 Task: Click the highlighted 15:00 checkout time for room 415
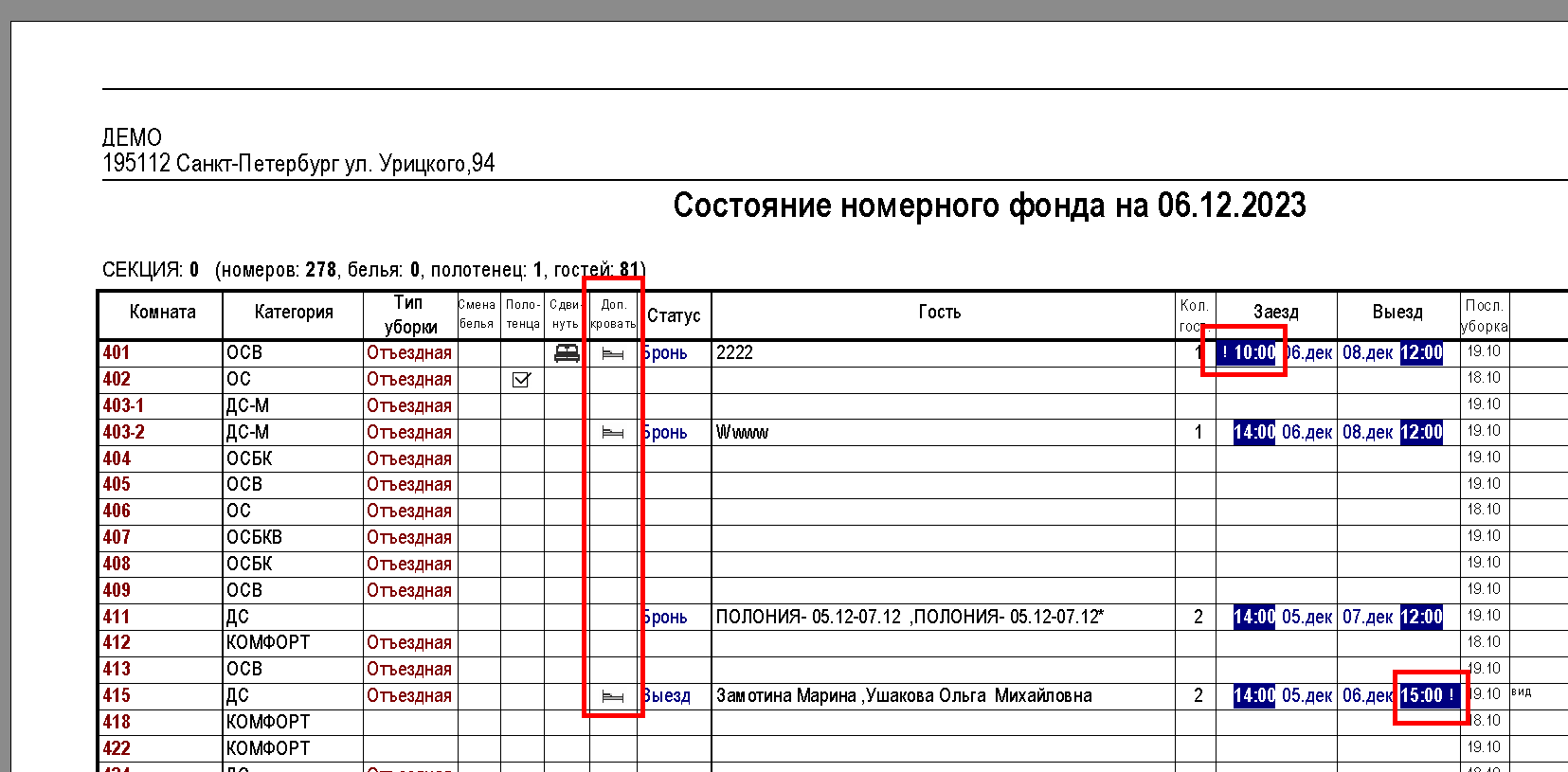point(1427,696)
